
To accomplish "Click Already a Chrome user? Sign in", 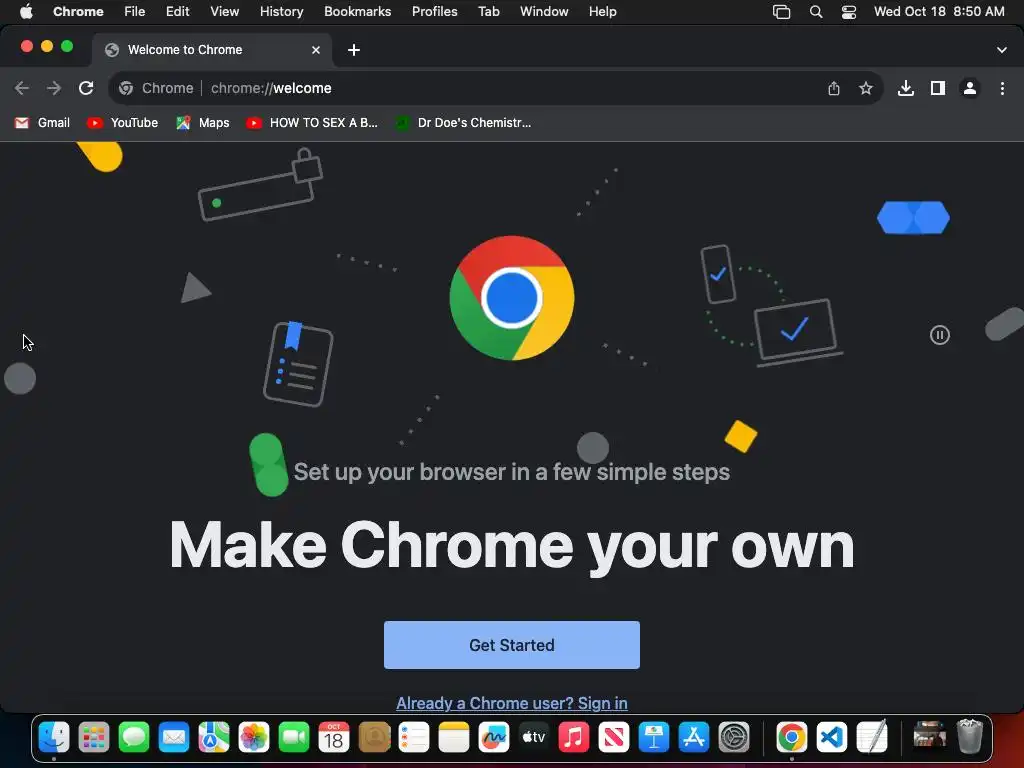I will [512, 703].
